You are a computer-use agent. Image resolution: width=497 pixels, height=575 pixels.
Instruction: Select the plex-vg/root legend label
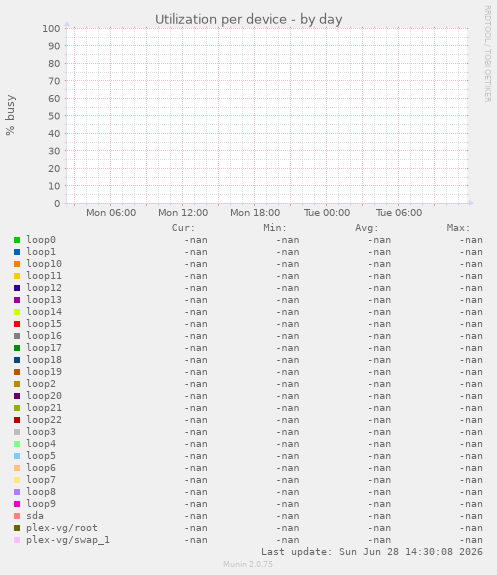tap(62, 528)
